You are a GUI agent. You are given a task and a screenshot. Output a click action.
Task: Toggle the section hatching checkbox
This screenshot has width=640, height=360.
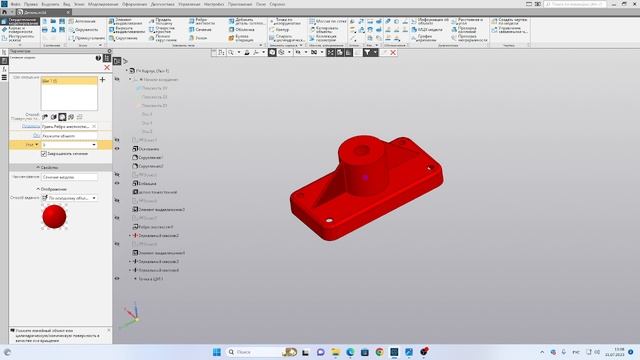(44, 154)
